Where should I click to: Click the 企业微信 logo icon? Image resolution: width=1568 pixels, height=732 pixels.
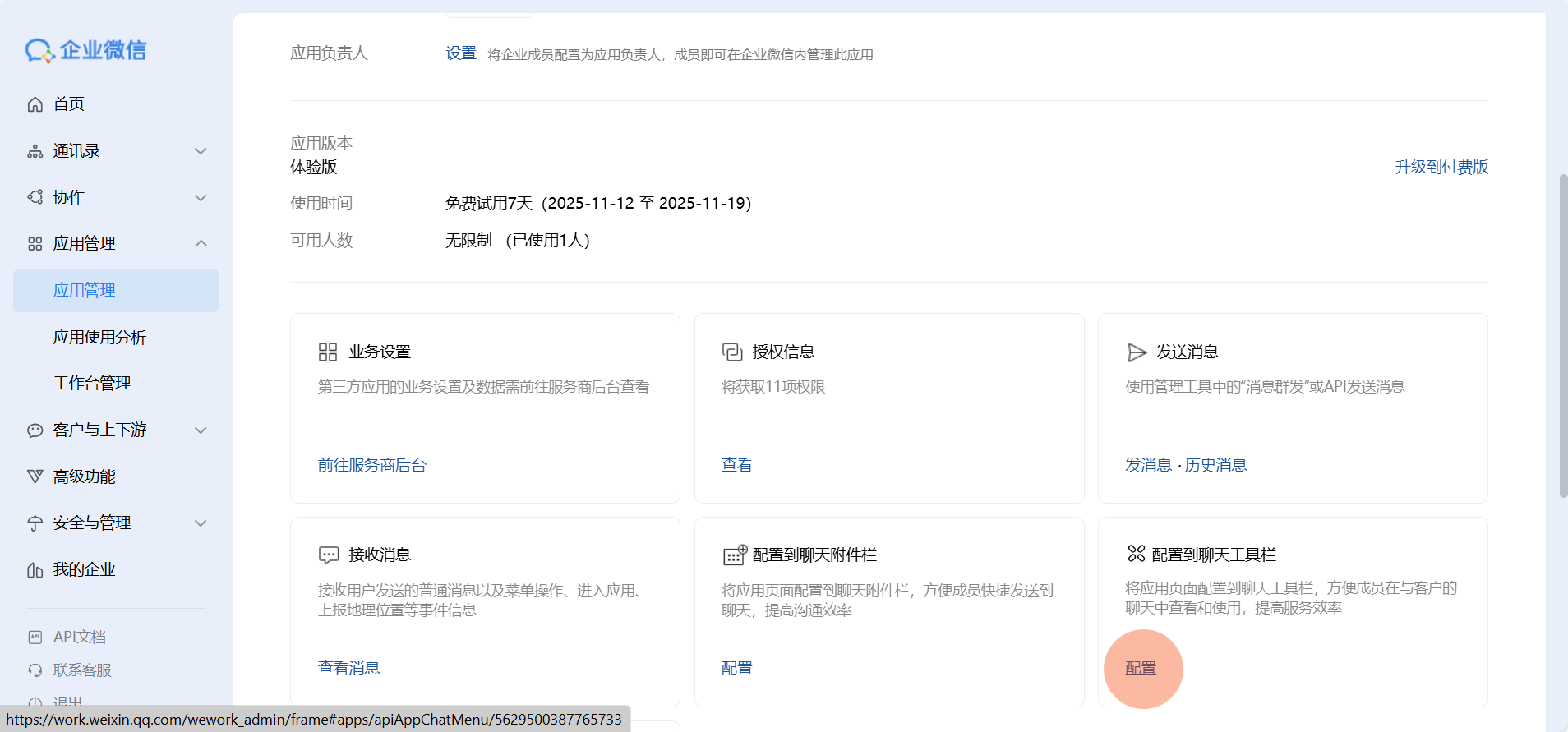coord(39,51)
